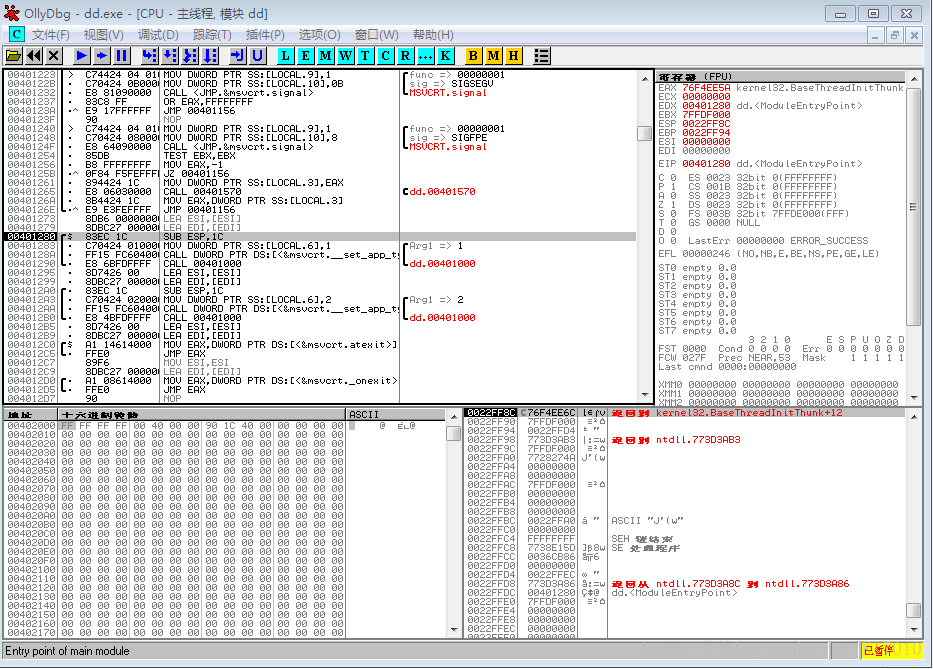Click hex dump pane scroll-down arrow
The width and height of the screenshot is (933, 669).
click(454, 629)
